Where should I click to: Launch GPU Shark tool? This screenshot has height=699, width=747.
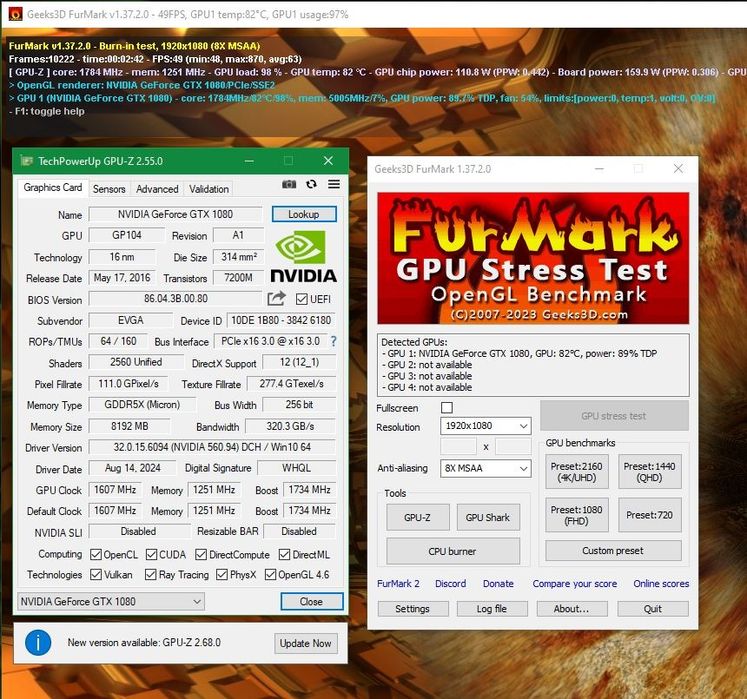pyautogui.click(x=488, y=517)
